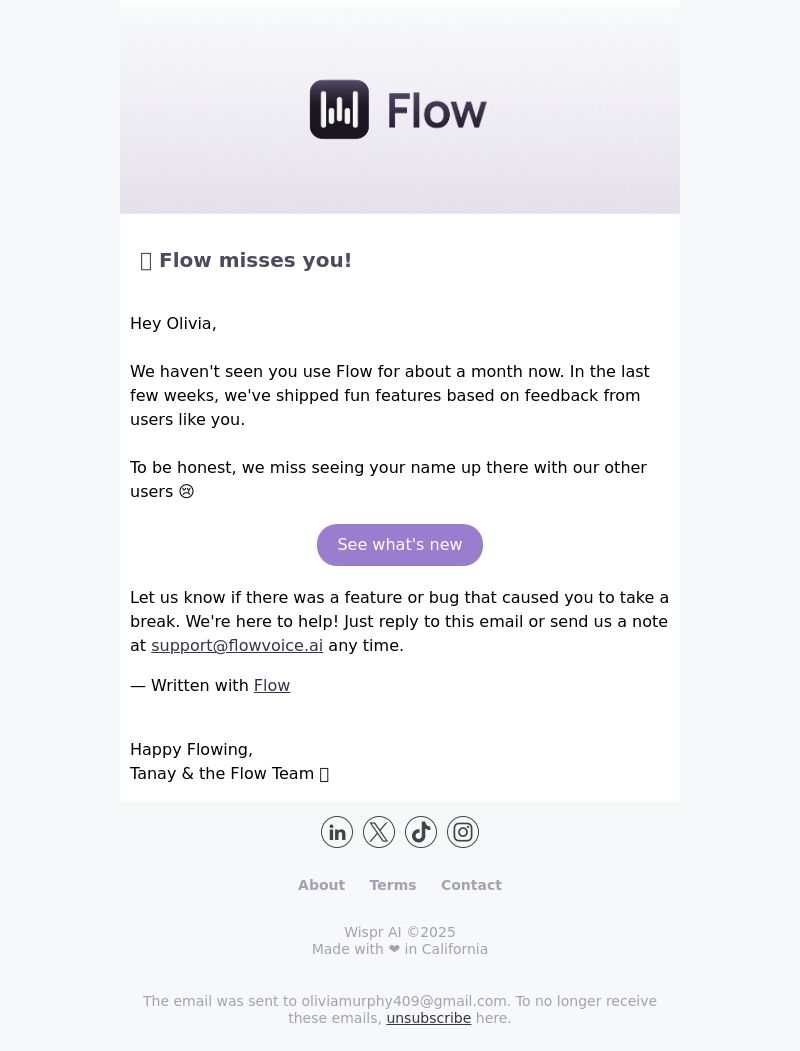This screenshot has height=1051, width=800.
Task: Click the unsubscribe link
Action: 429,1018
